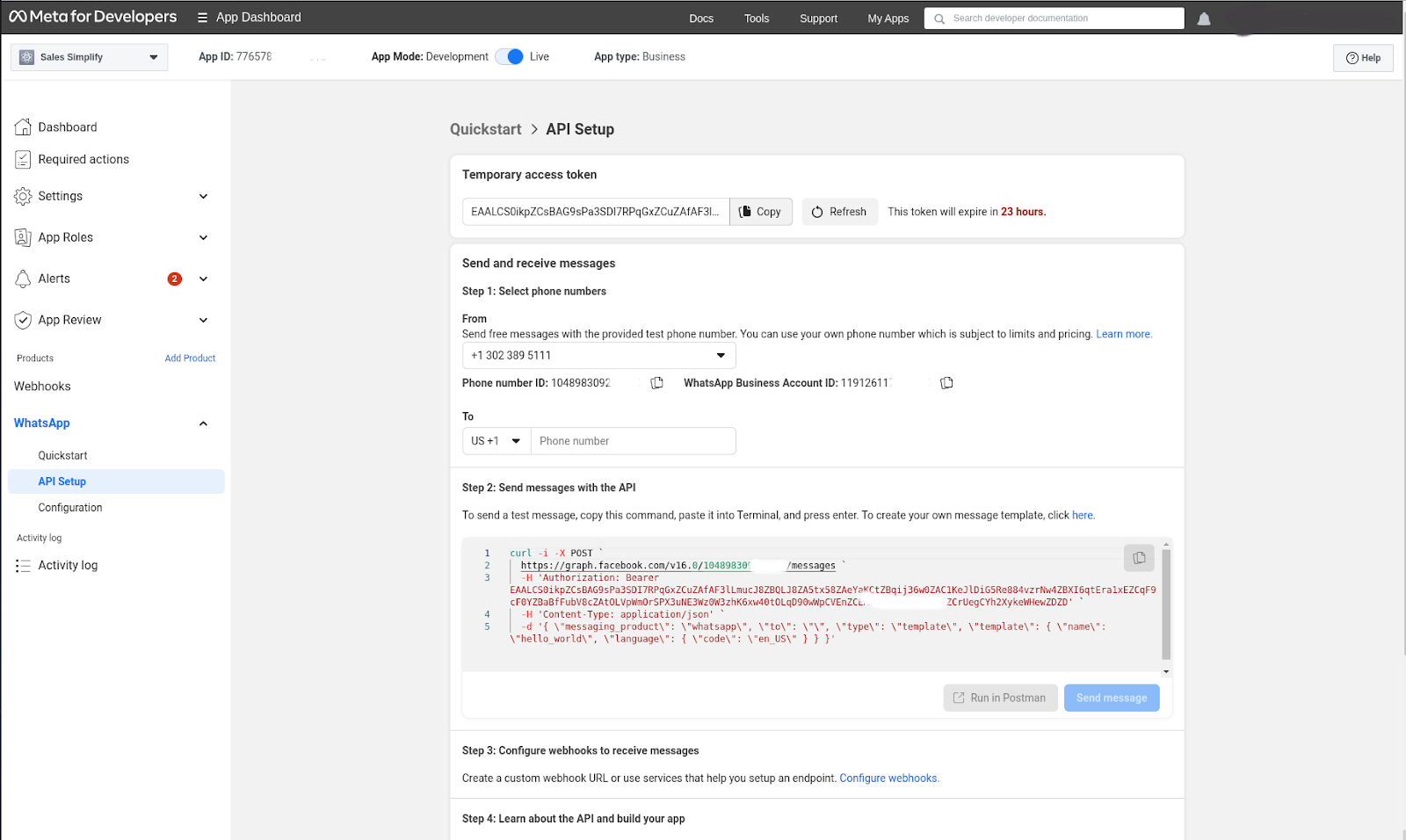Open the From phone number dropdown
Screen dimensions: 1406x840
coord(598,356)
